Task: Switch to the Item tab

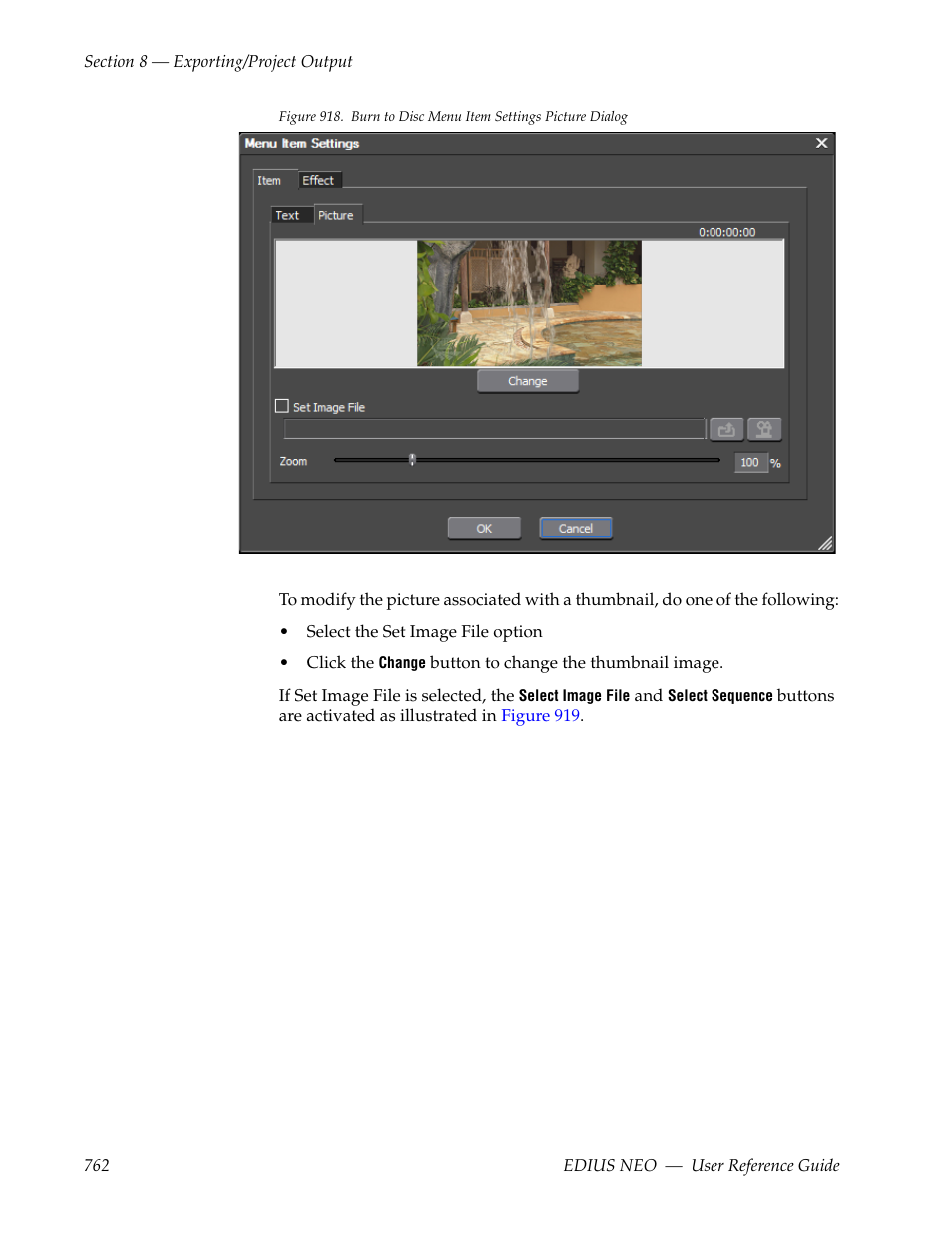Action: [269, 180]
